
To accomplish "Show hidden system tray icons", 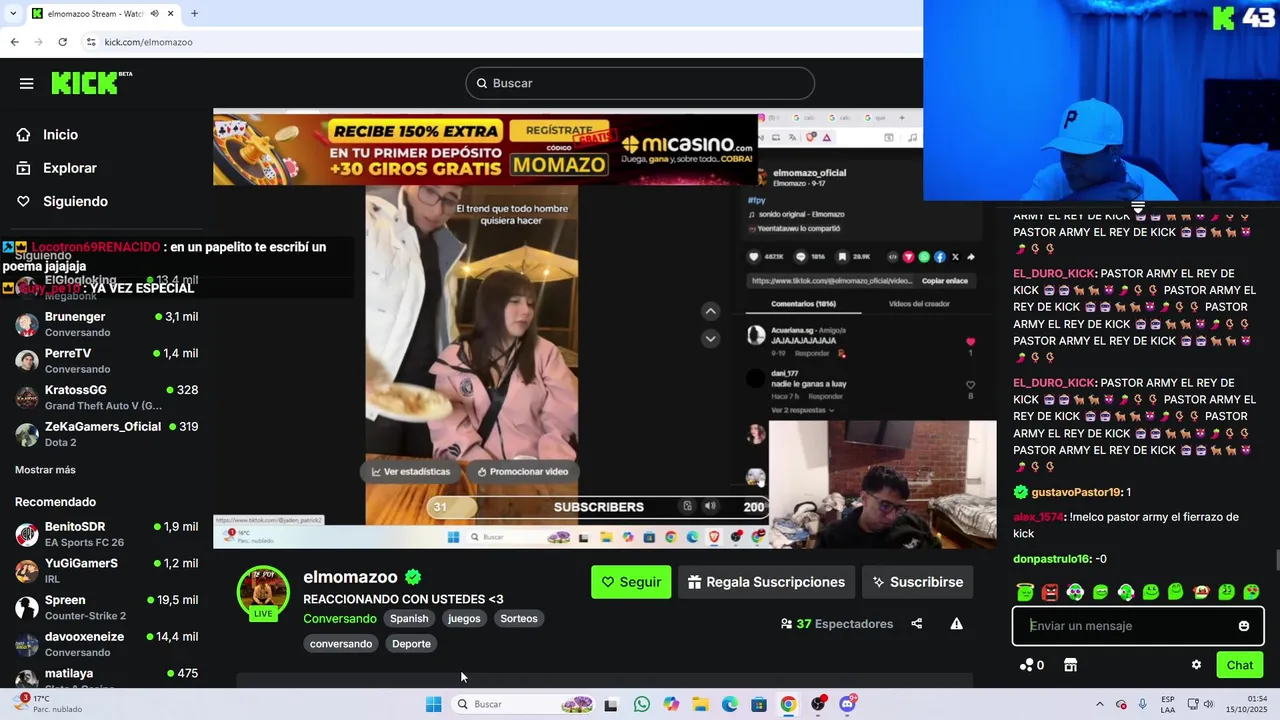I will click(x=1100, y=704).
